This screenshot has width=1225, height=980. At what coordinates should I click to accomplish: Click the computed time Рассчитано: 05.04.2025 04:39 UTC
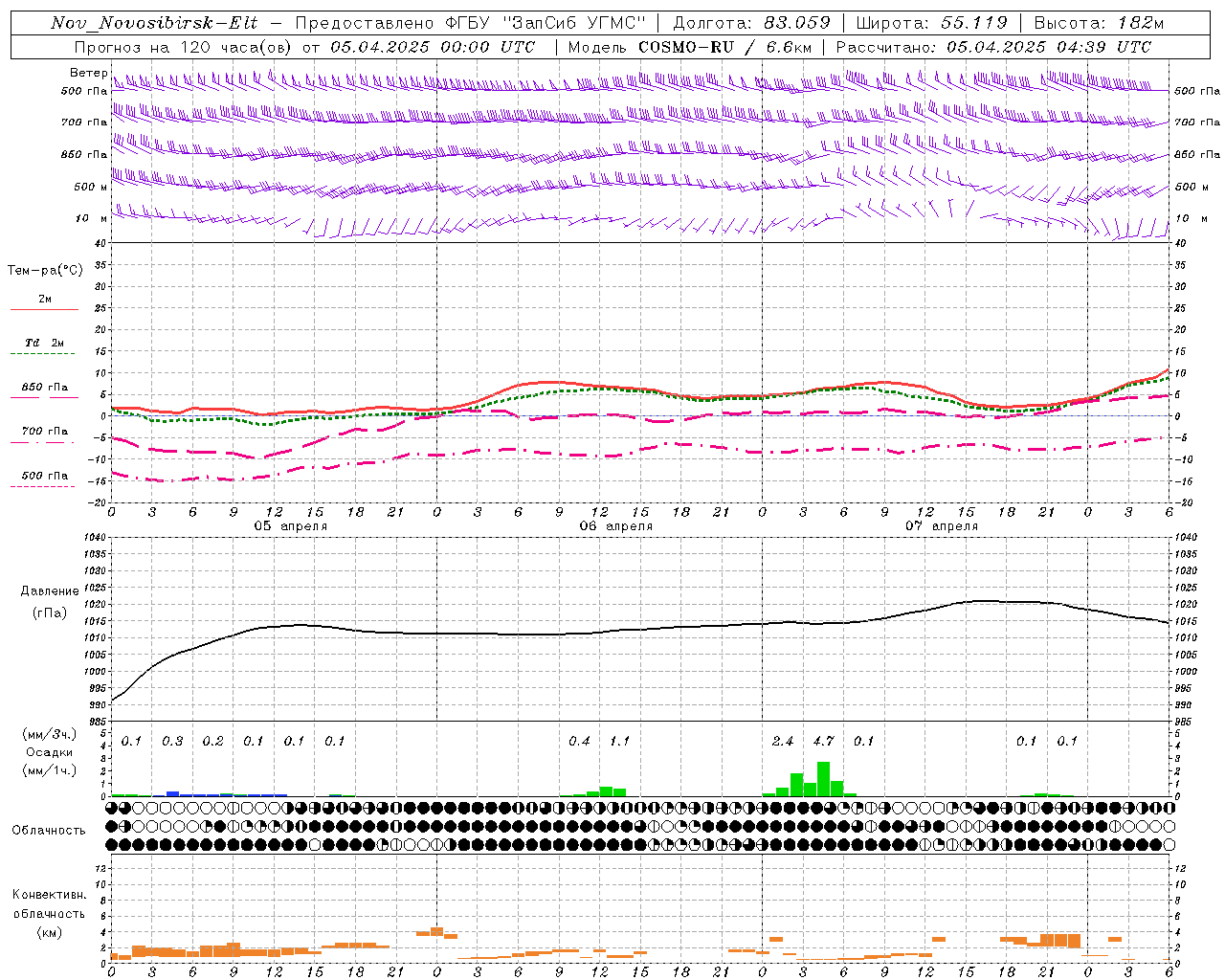(x=993, y=47)
